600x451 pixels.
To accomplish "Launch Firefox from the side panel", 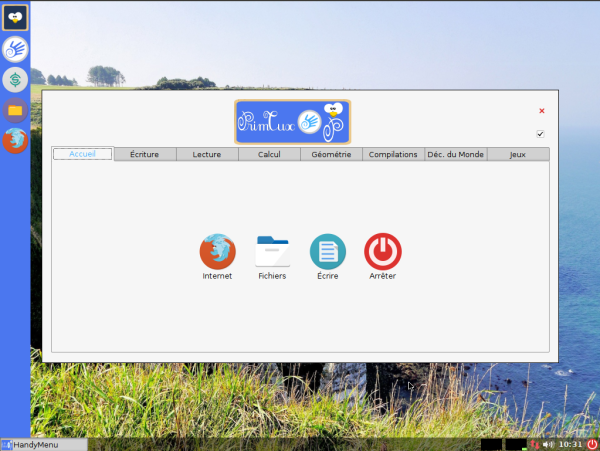I will 15,140.
